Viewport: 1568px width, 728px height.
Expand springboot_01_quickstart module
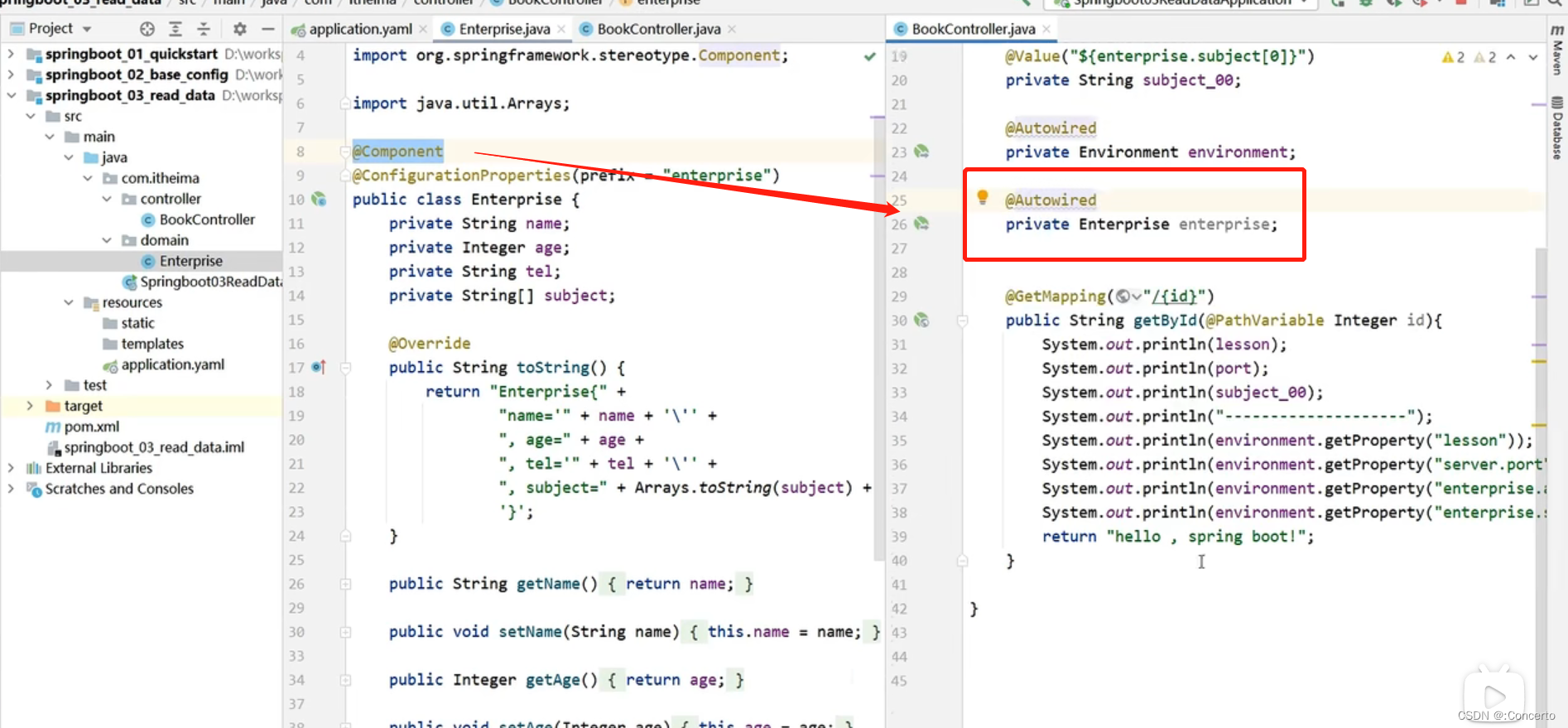click(x=11, y=54)
